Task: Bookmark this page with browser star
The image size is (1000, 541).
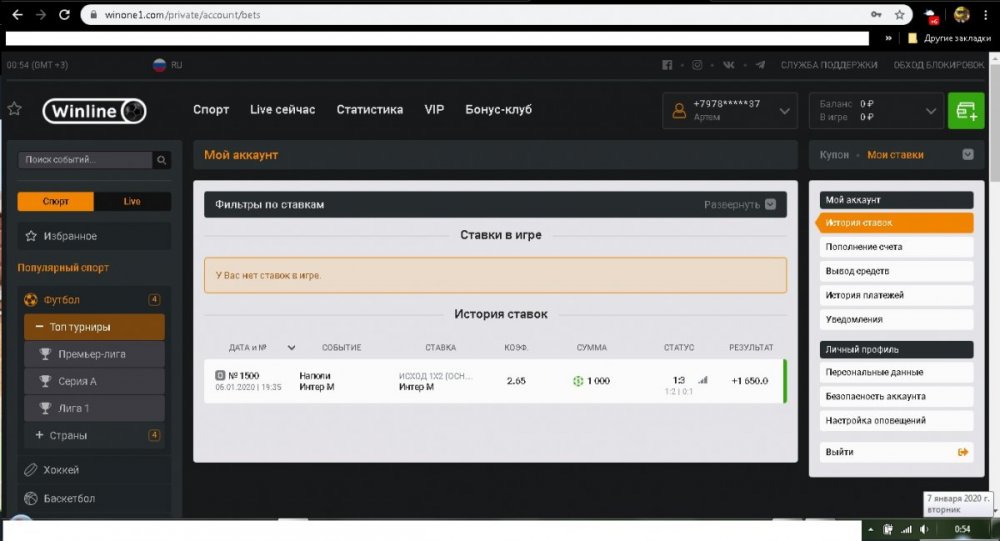Action: click(x=899, y=15)
